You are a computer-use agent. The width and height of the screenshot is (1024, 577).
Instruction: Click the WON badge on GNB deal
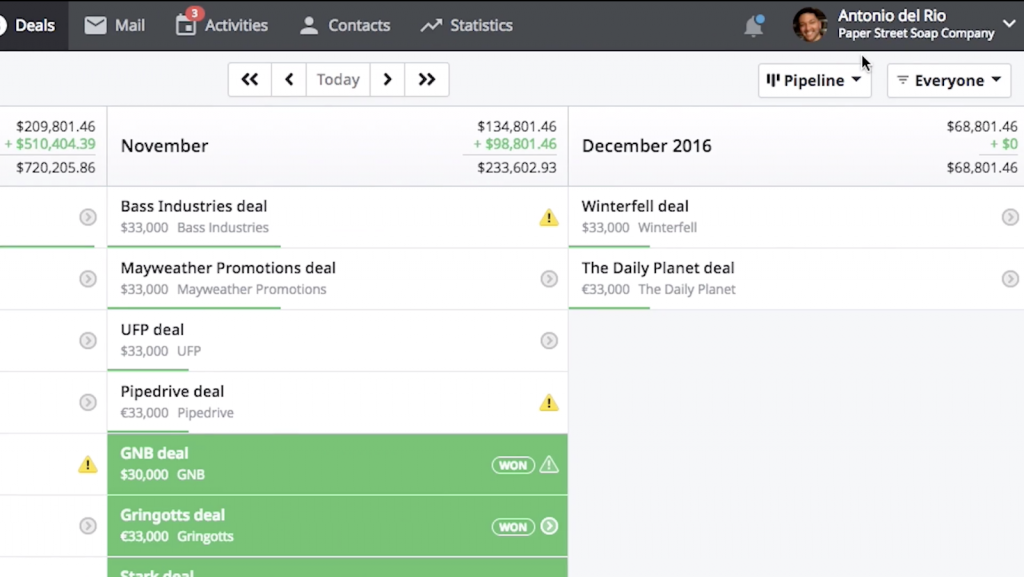click(513, 465)
